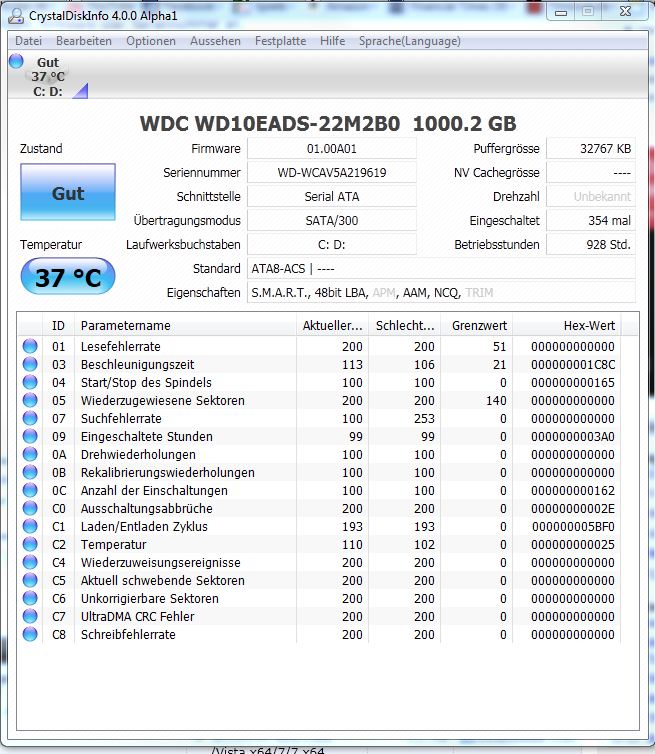Click the Übertragungsmodus field SATA/300
The width and height of the screenshot is (655, 754).
pyautogui.click(x=332, y=221)
